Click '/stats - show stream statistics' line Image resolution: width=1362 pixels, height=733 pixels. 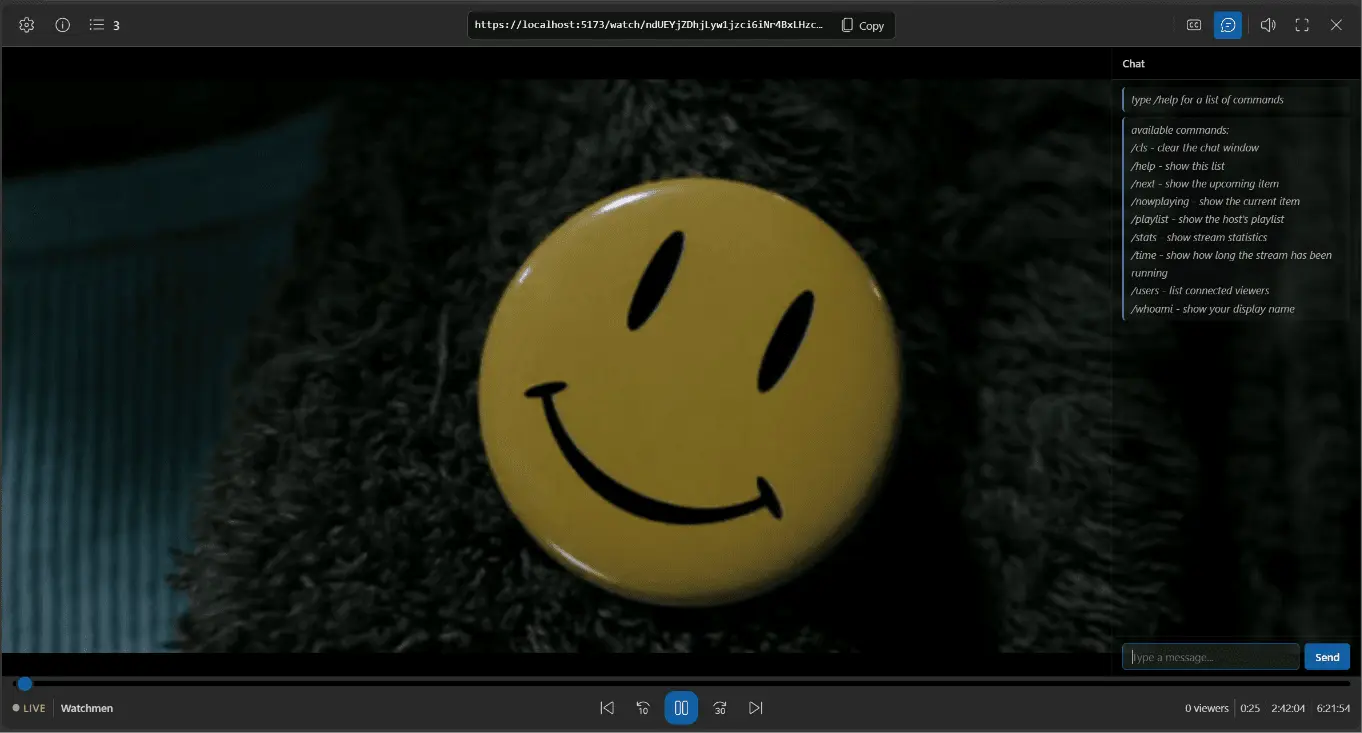[x=1199, y=238]
